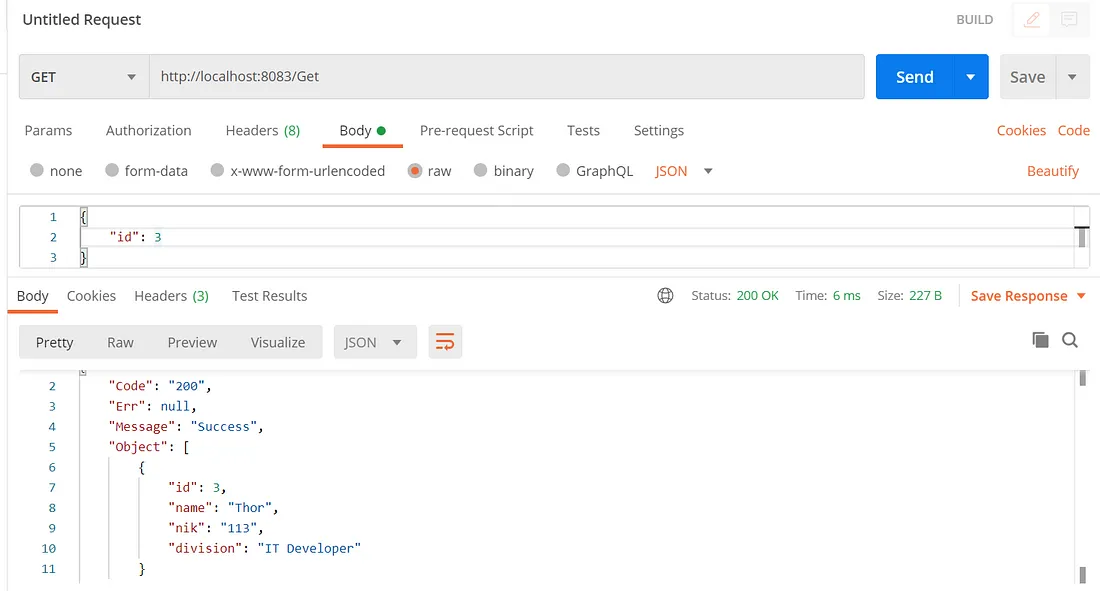Screen dimensions: 1100x591
Task: Switch response view to Visualize
Action: click(x=278, y=342)
